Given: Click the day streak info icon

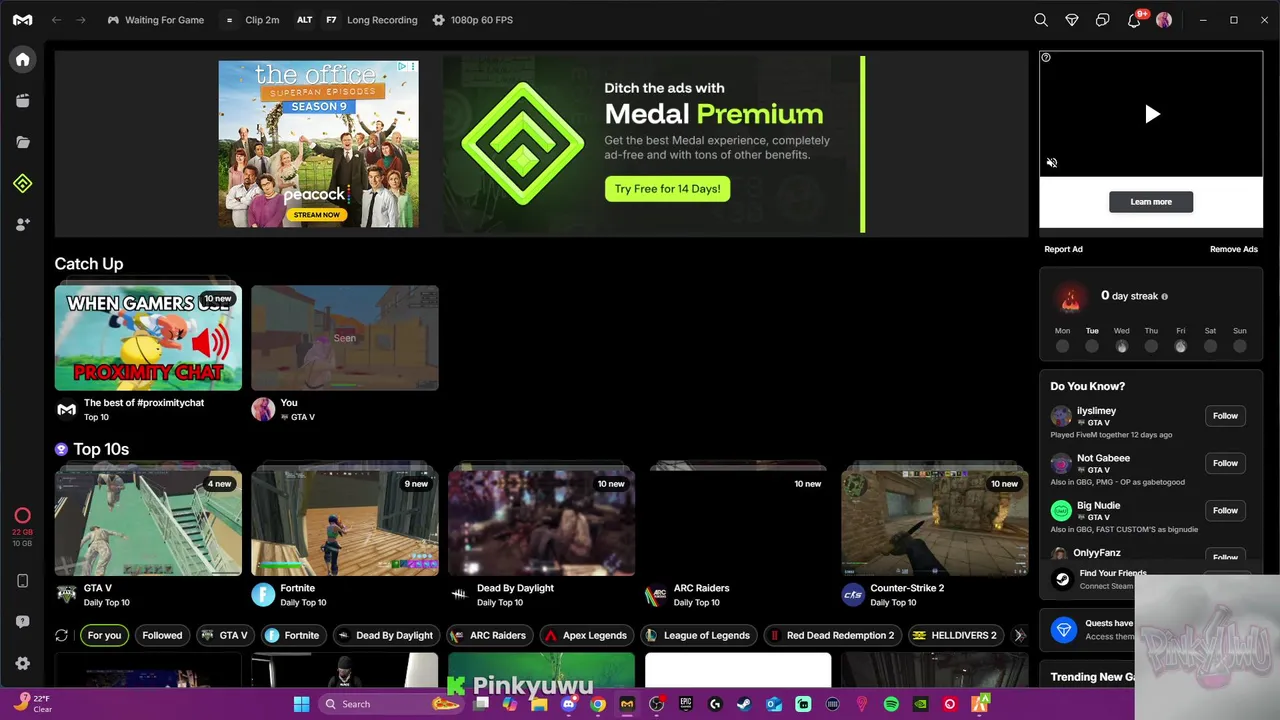Looking at the screenshot, I should click(x=1164, y=296).
